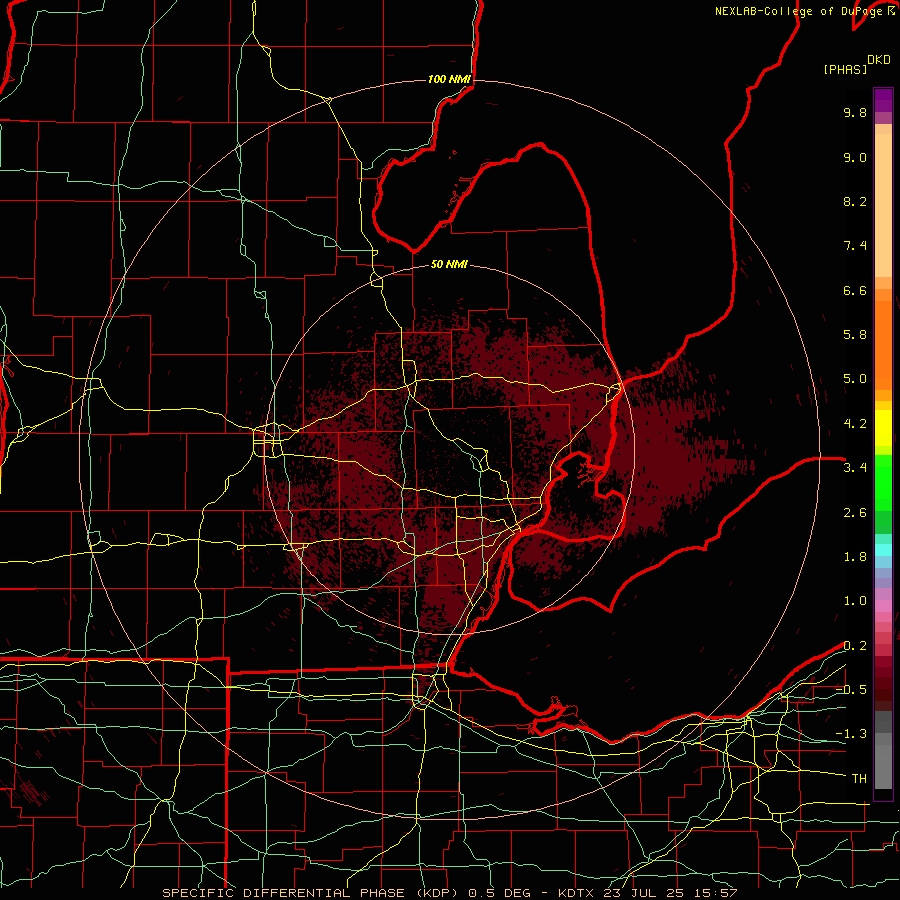
Task: Click the 6.6 legend value
Action: point(855,290)
